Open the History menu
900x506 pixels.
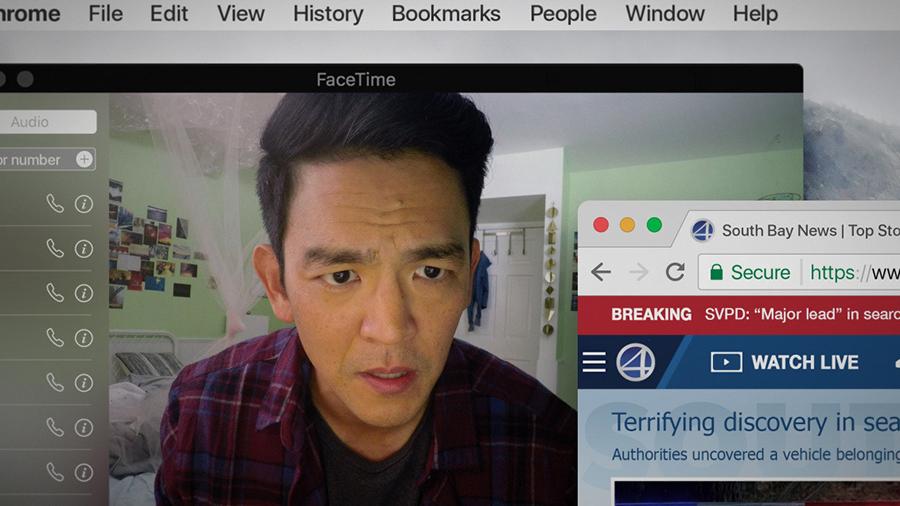pos(328,13)
